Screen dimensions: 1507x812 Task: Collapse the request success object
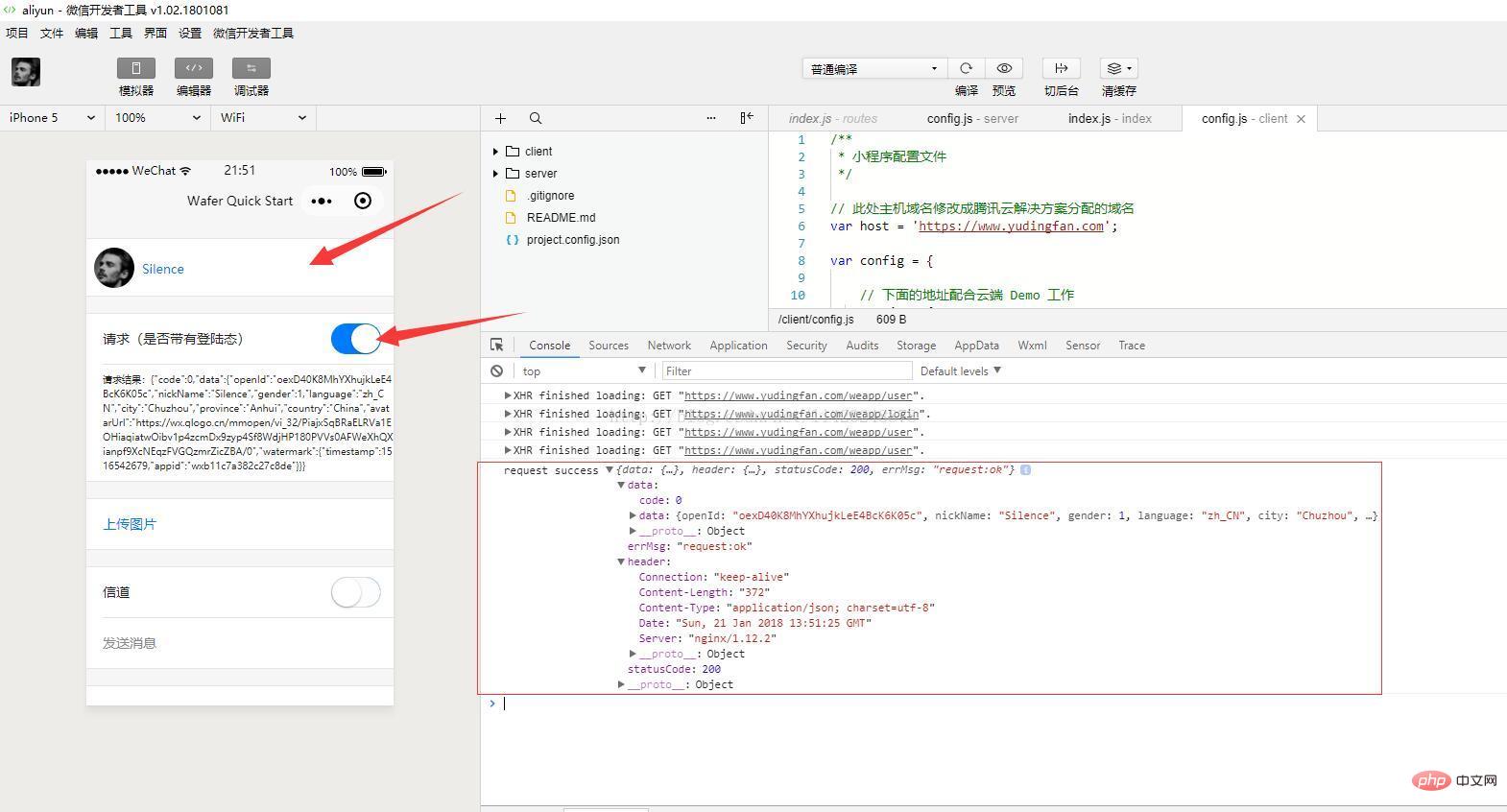click(x=609, y=470)
